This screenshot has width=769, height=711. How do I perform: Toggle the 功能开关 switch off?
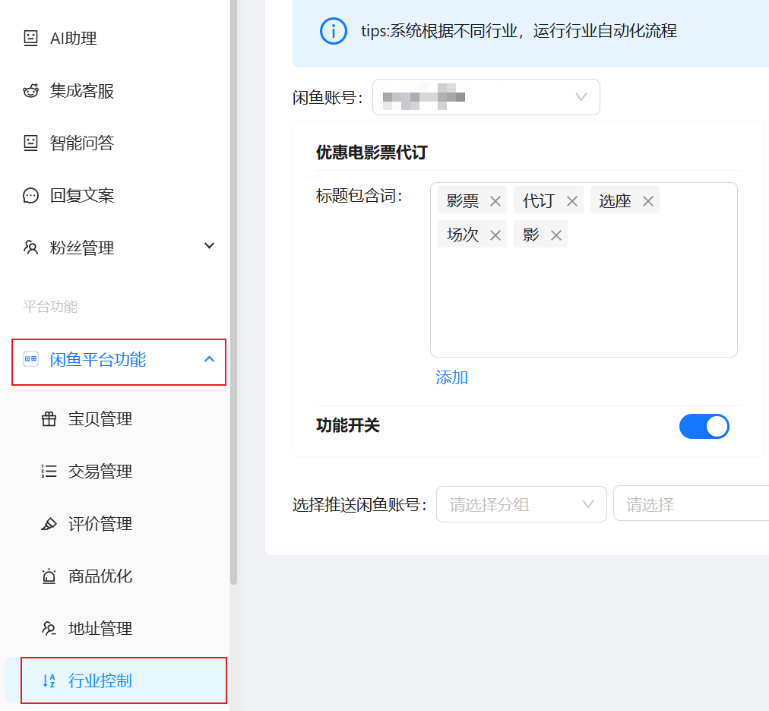tap(704, 427)
